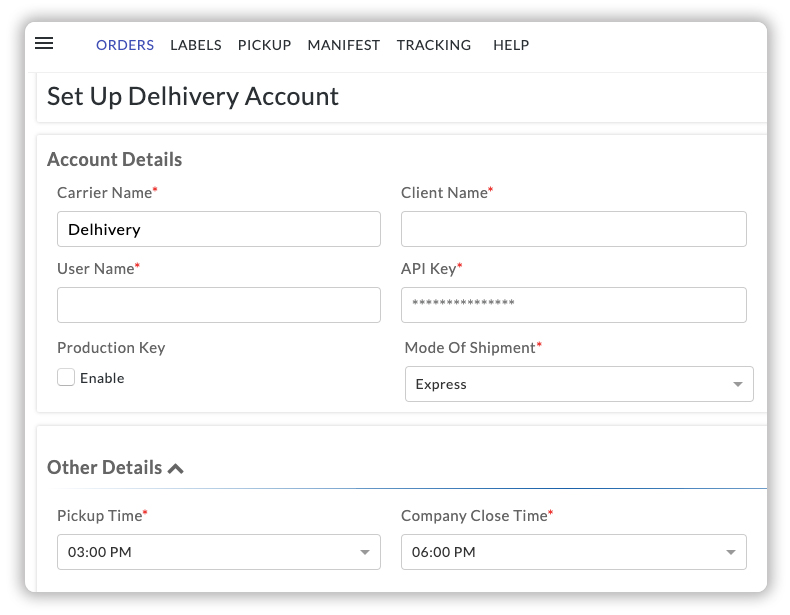
Task: Click the User Name label
Action: click(x=98, y=269)
